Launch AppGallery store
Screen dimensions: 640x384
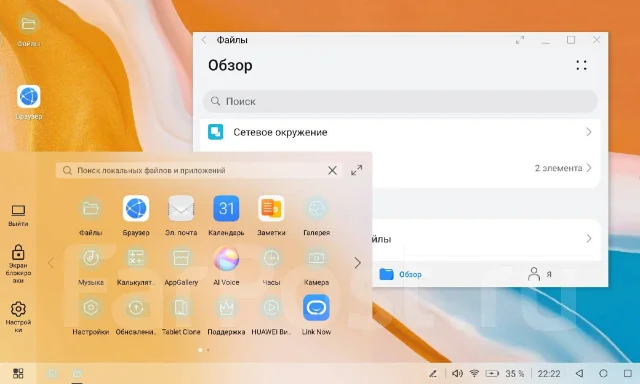pos(181,258)
